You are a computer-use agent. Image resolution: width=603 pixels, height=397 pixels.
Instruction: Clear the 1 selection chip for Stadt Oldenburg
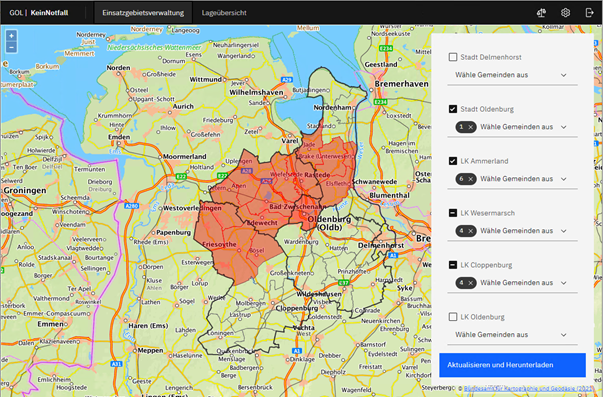(470, 127)
